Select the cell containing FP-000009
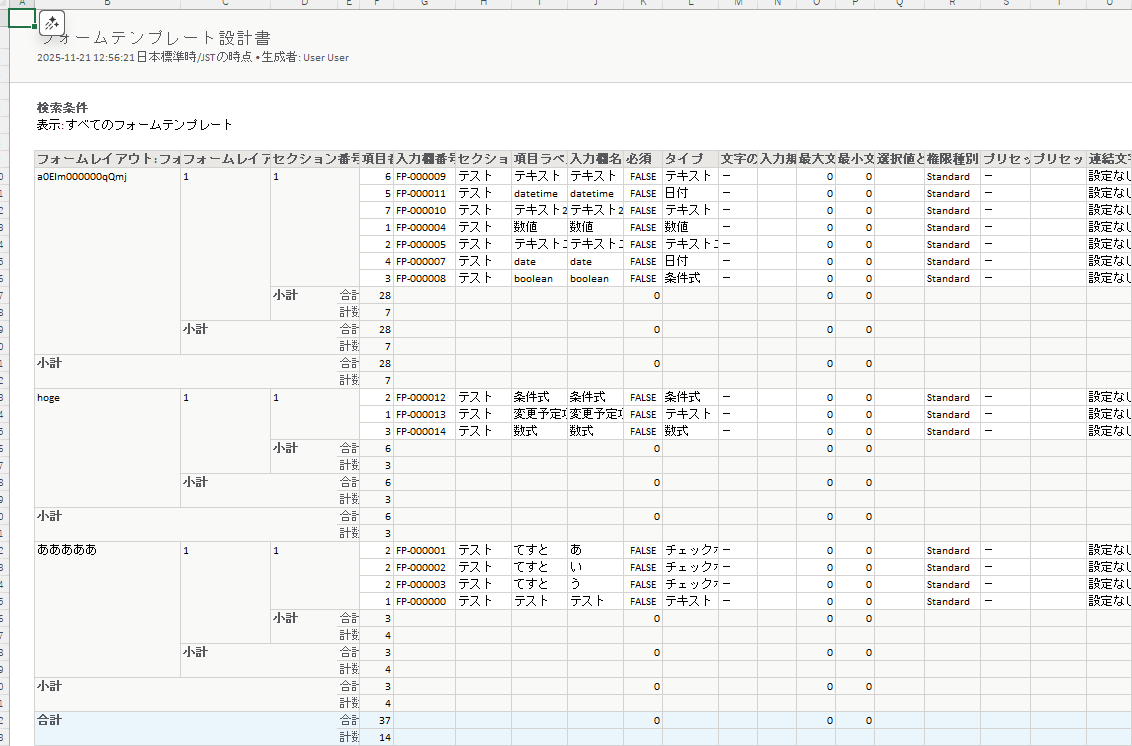Screen dimensions: 1132x746 click(424, 177)
